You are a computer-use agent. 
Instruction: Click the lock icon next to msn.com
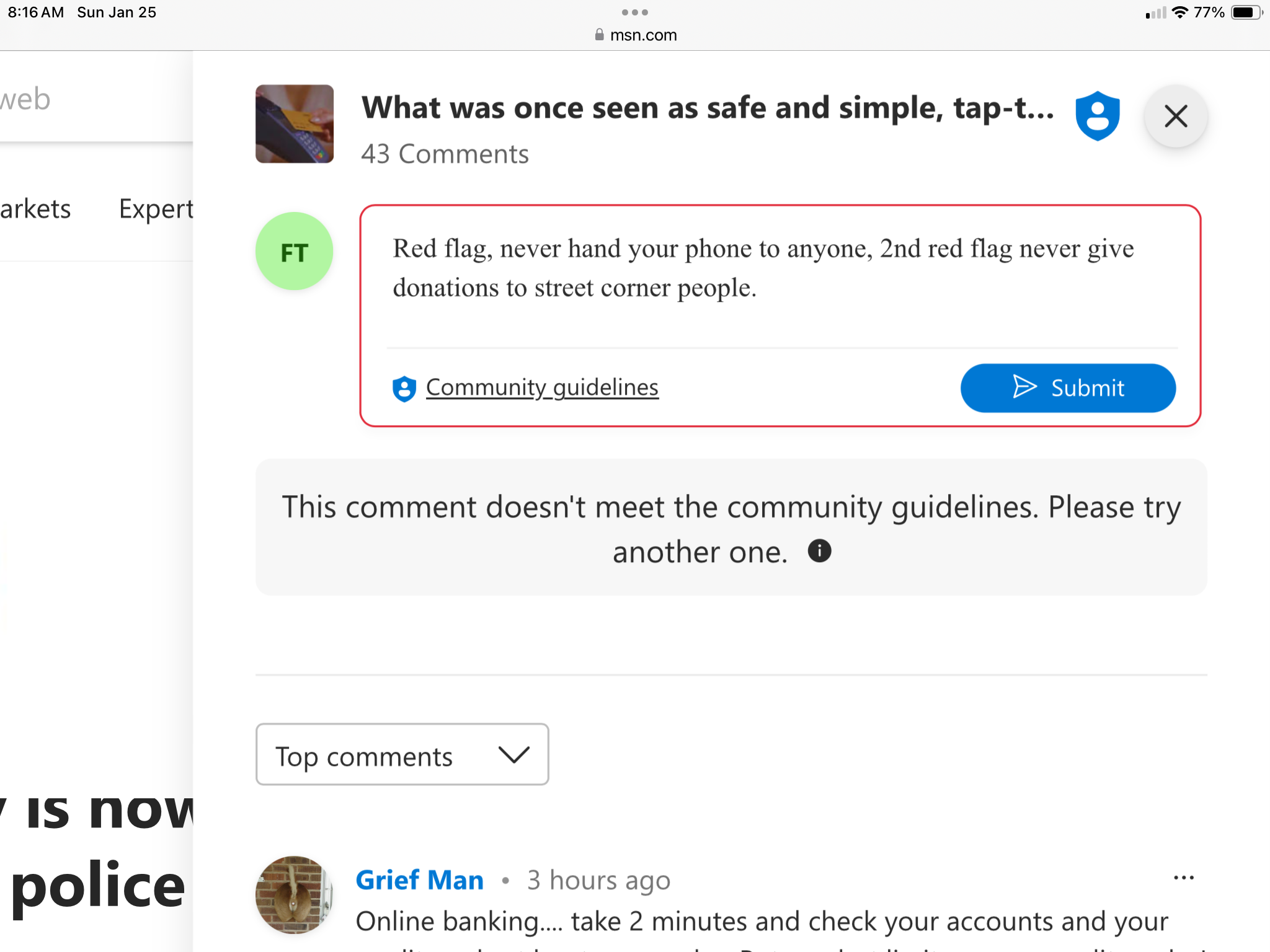point(598,35)
